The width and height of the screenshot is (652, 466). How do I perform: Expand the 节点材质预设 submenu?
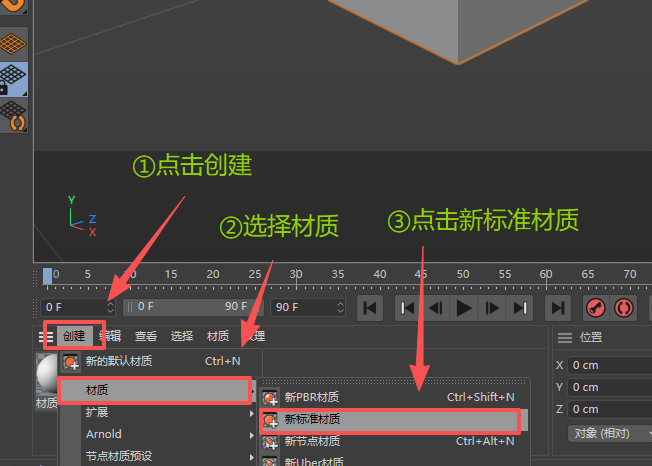[x=158, y=456]
